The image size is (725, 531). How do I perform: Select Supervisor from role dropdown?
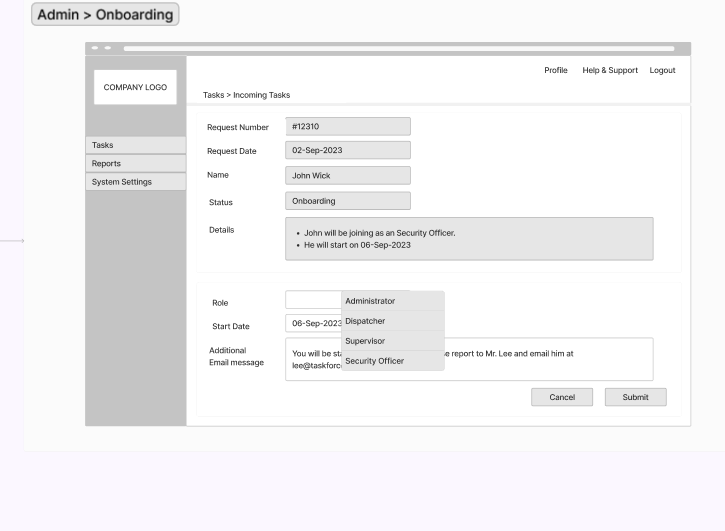[x=393, y=341]
